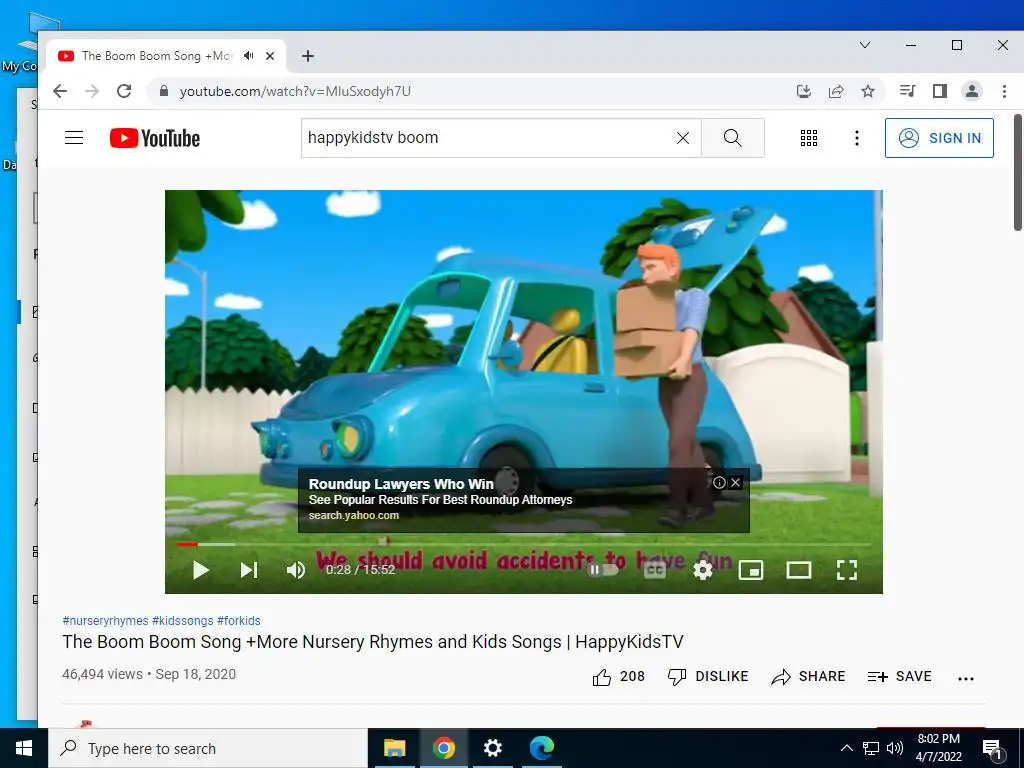This screenshot has height=768, width=1024.
Task: Open the #kidssongs hashtag
Action: click(x=182, y=620)
